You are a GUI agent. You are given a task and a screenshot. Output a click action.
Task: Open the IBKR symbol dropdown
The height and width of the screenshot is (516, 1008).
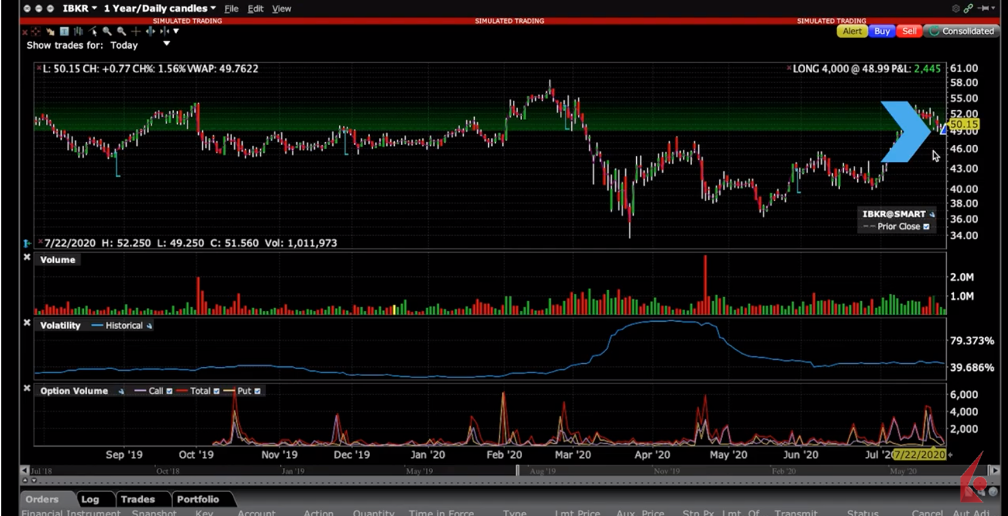[x=80, y=8]
